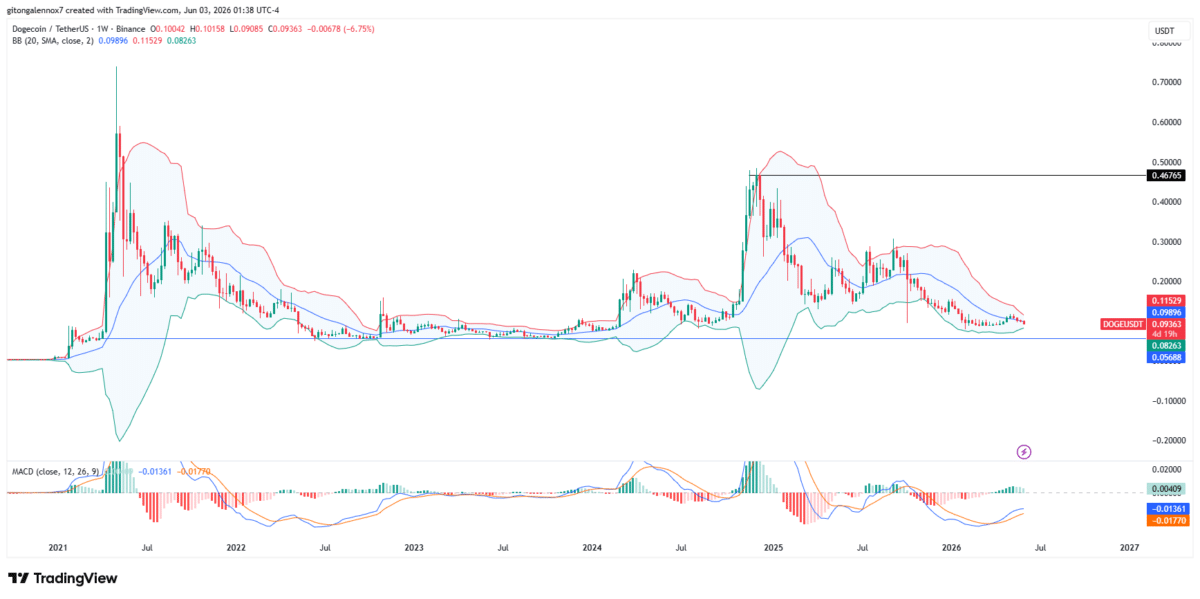Click the 0.40000 price axis label
Screen dimensions: 1200x599
1166,202
